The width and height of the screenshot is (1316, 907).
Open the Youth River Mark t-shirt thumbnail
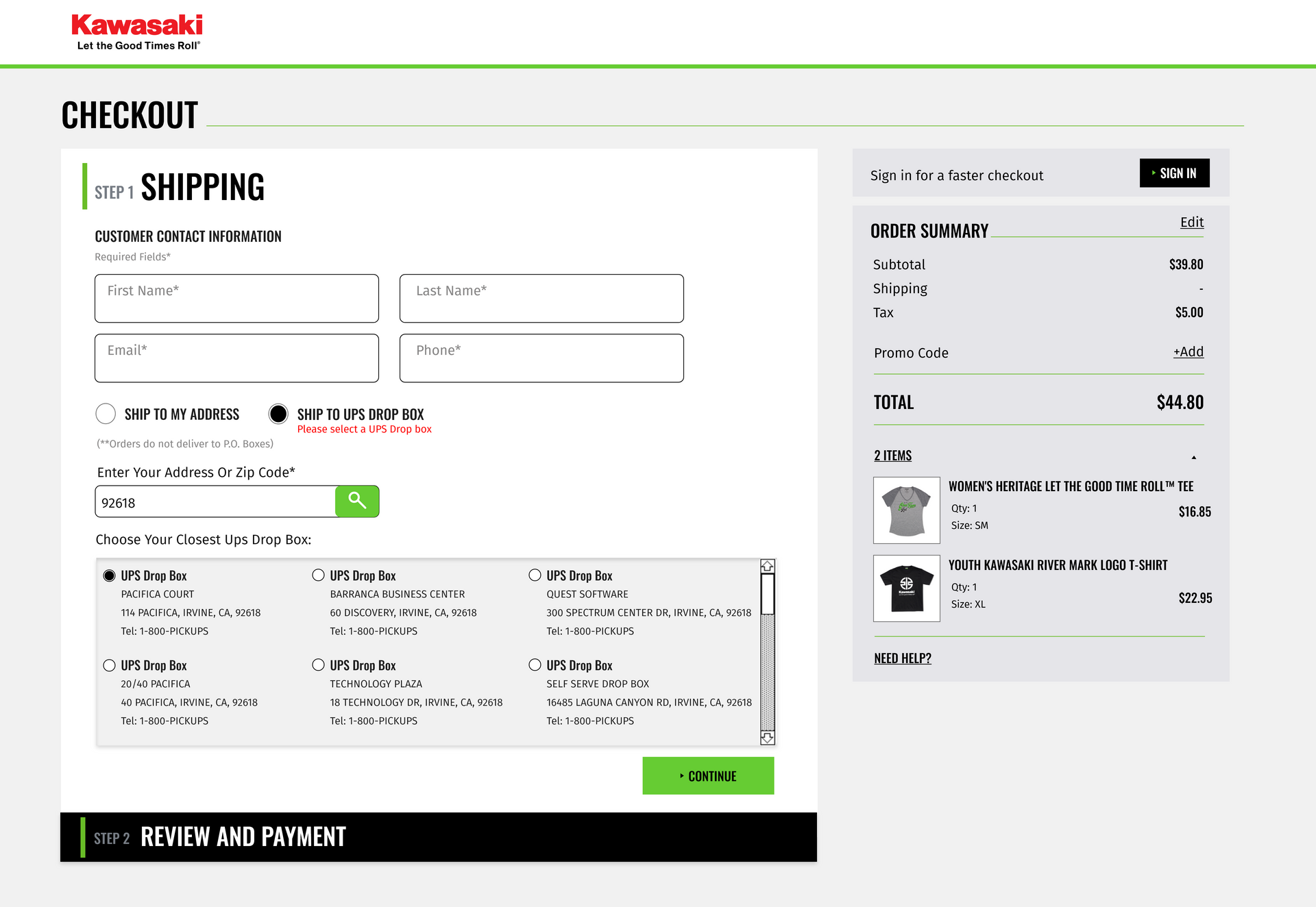pos(907,588)
